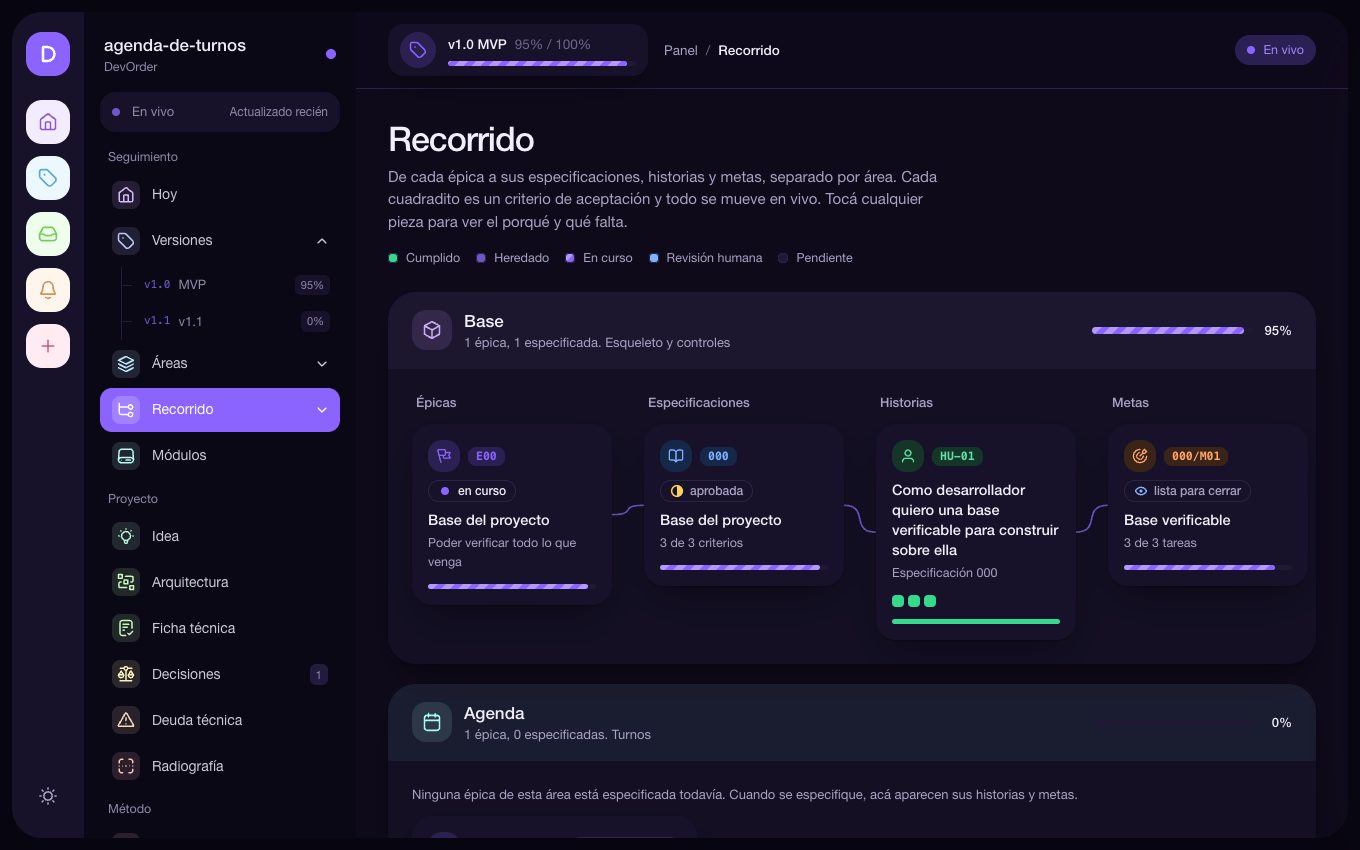Open the notifications bell icon
The image size is (1360, 850).
(48, 290)
